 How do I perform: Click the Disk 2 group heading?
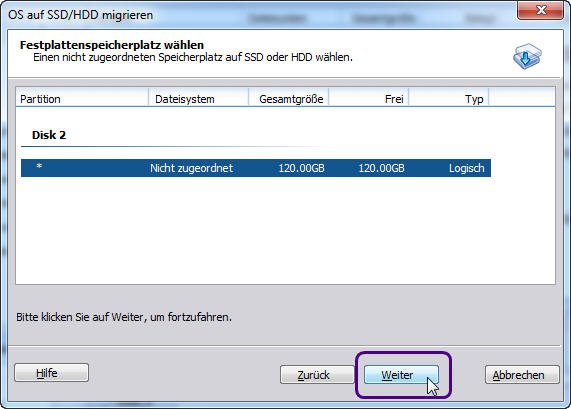[49, 135]
